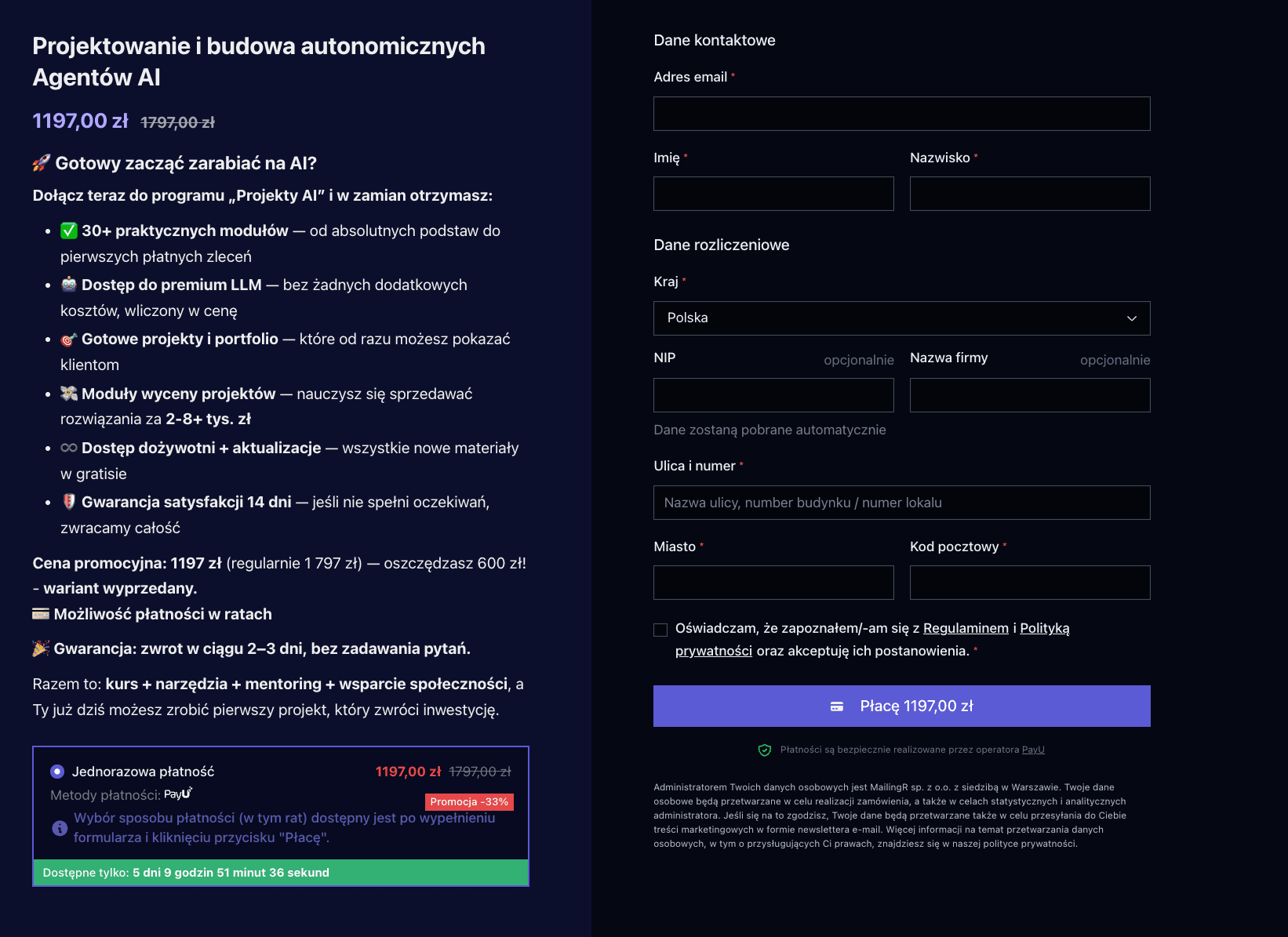Click the shield emoji beside Gwarancja satysfakcji
Screen dimensions: 1288x937
(x=69, y=502)
